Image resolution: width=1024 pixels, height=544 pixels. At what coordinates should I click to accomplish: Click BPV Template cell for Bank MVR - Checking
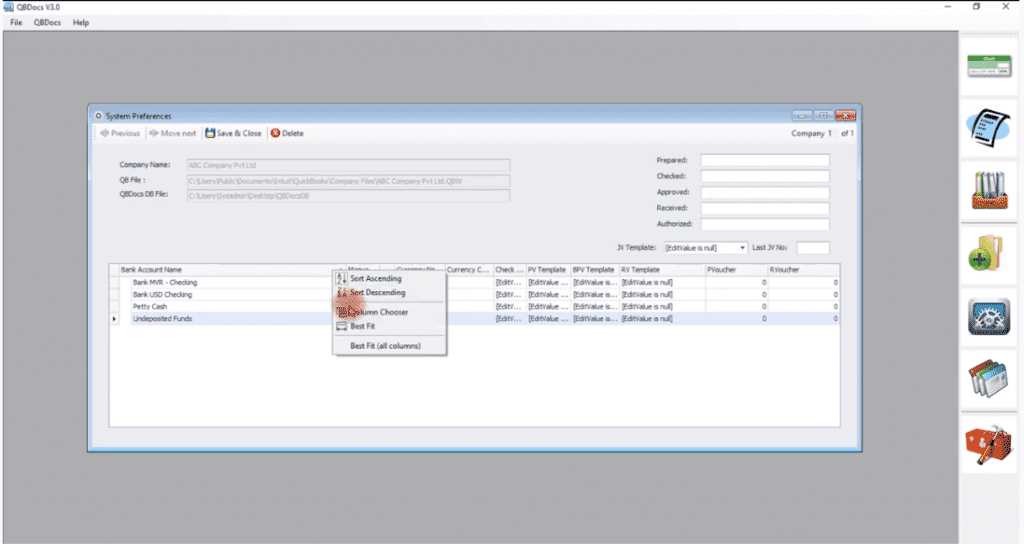point(594,283)
